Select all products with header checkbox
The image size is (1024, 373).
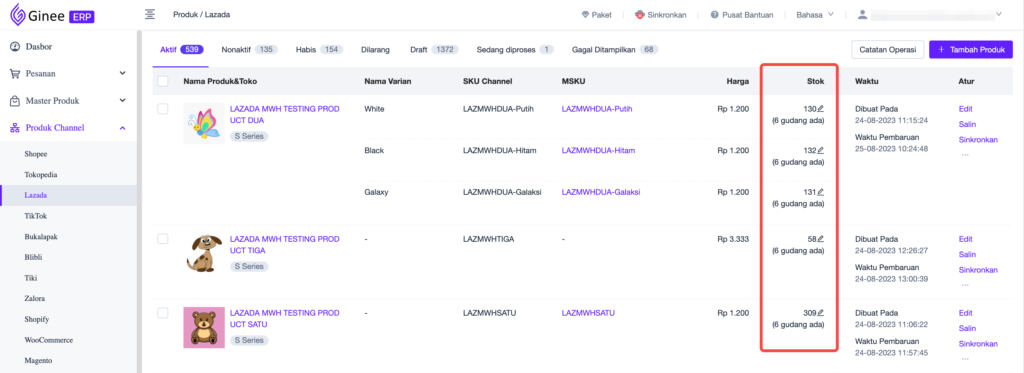point(163,82)
